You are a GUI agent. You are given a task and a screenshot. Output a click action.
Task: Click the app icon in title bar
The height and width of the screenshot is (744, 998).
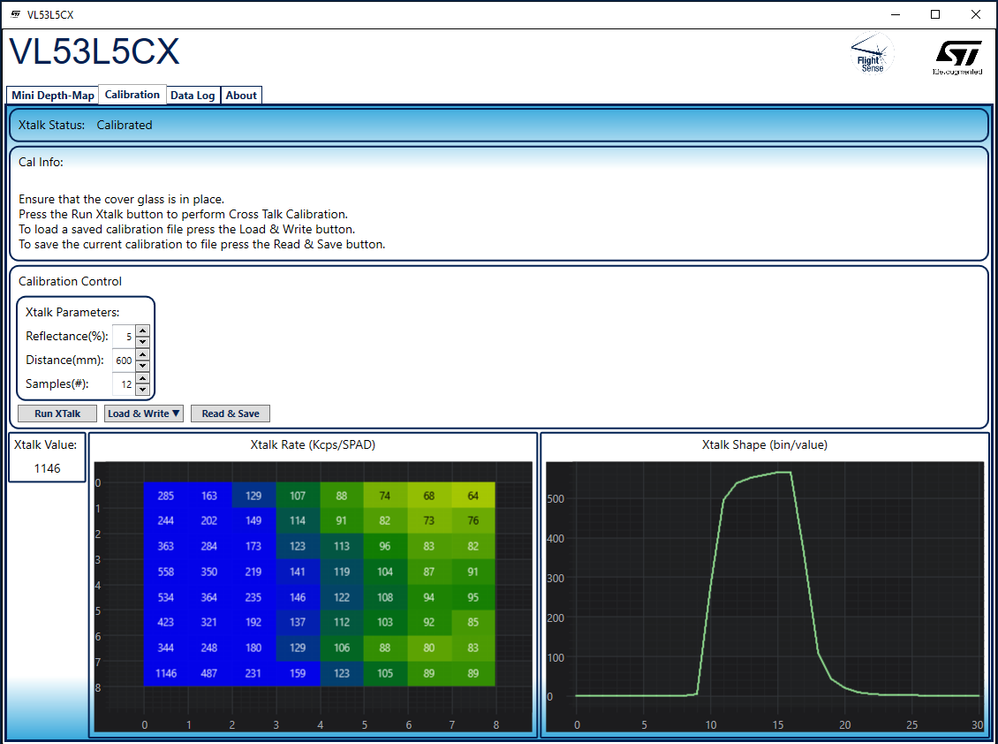point(15,14)
